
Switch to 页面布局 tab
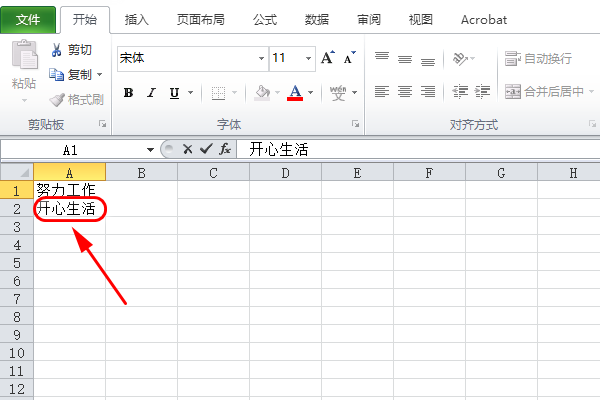[201, 20]
